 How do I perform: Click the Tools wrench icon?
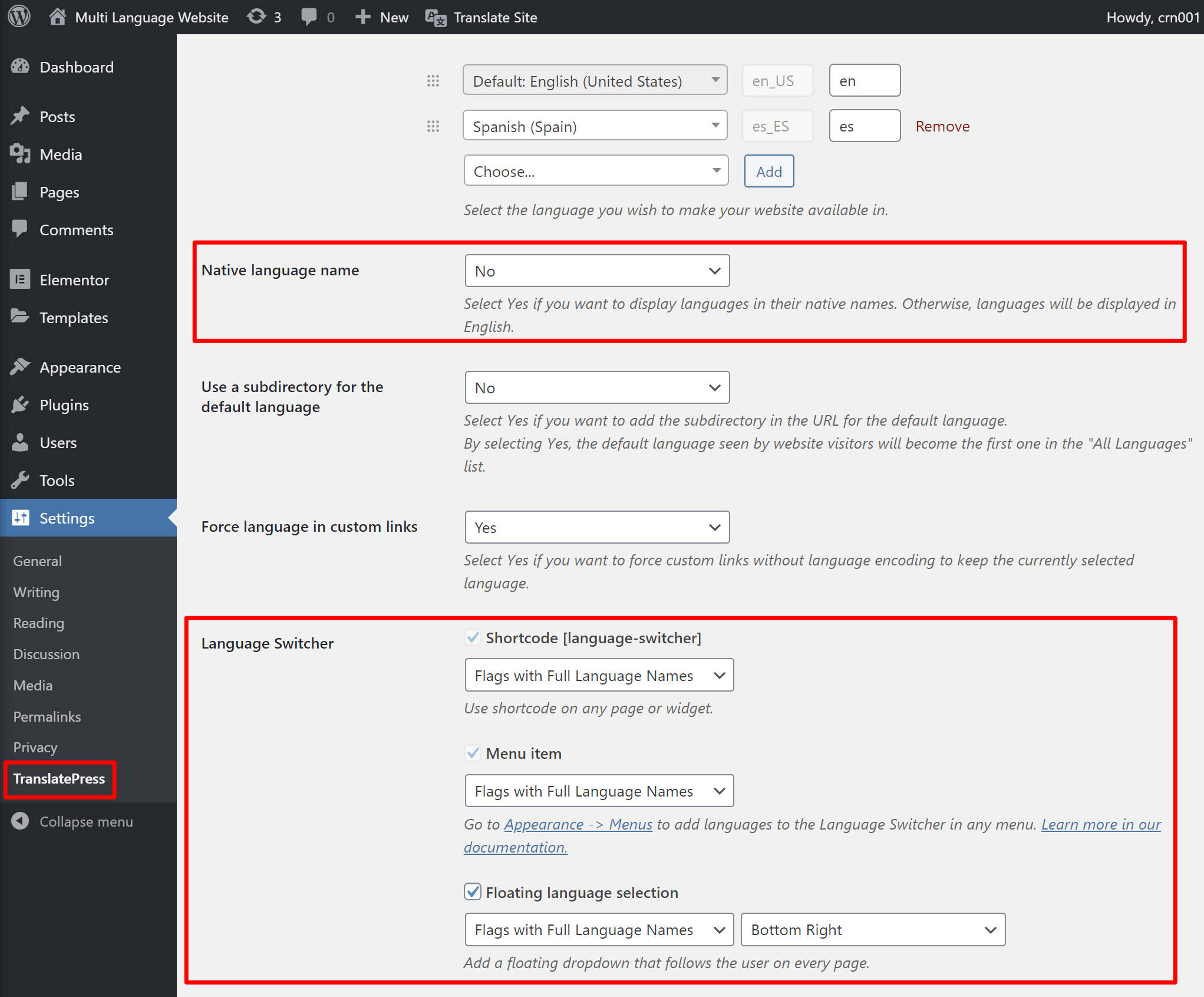pyautogui.click(x=21, y=480)
